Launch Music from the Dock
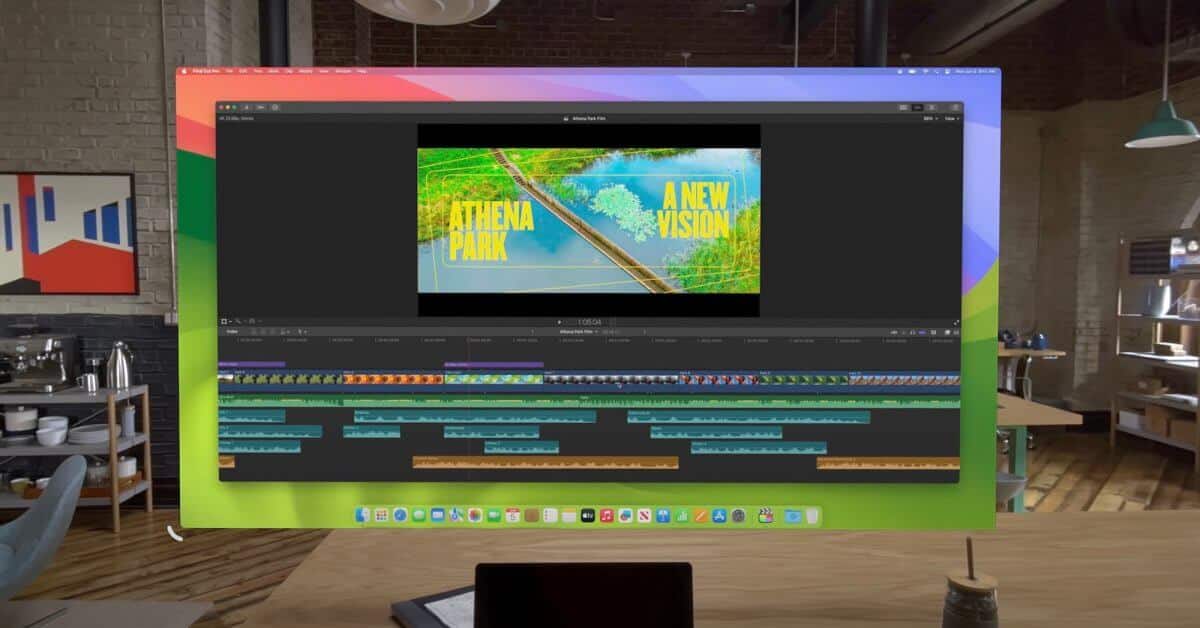Screen dimensions: 1200x628 click(x=607, y=516)
